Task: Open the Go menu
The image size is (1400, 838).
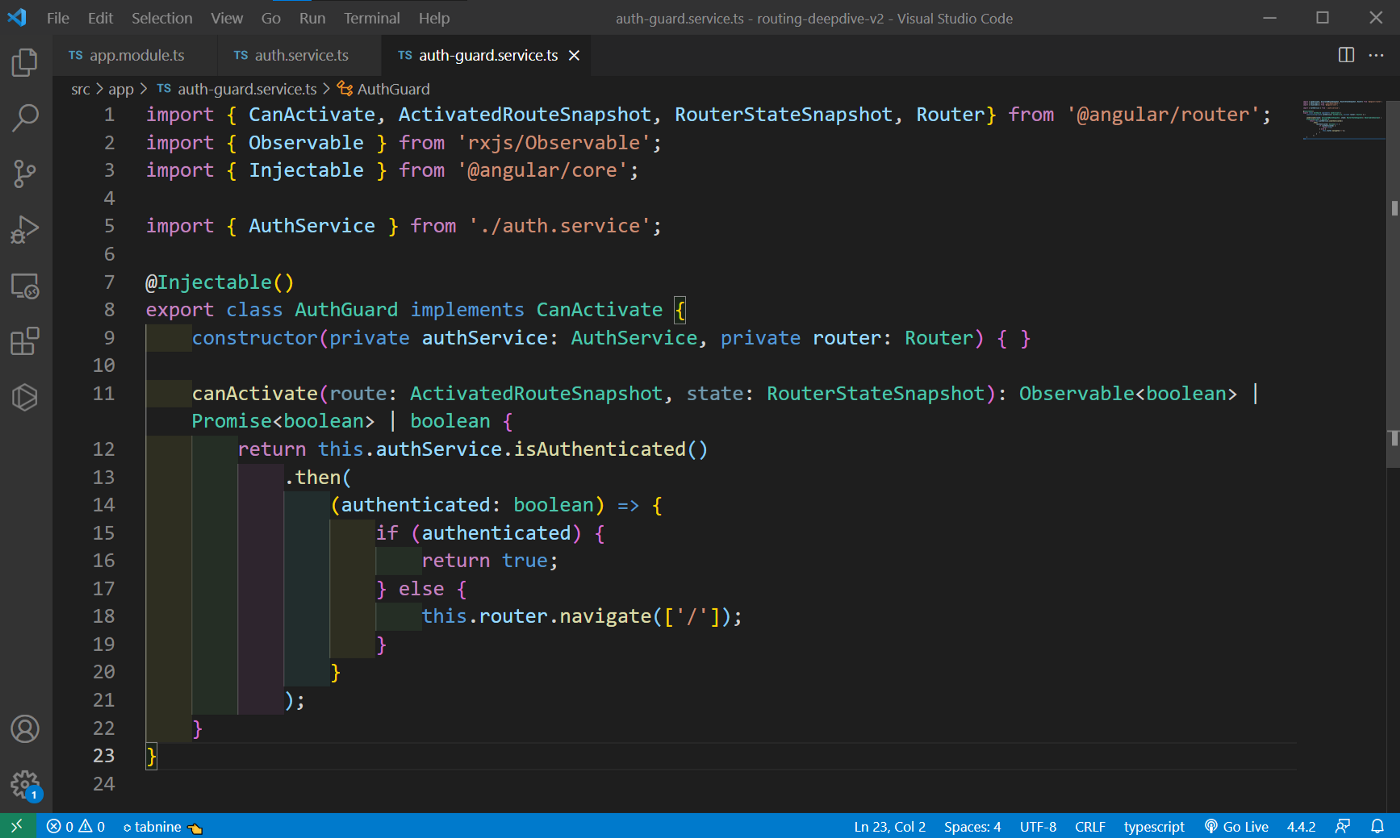Action: (271, 18)
